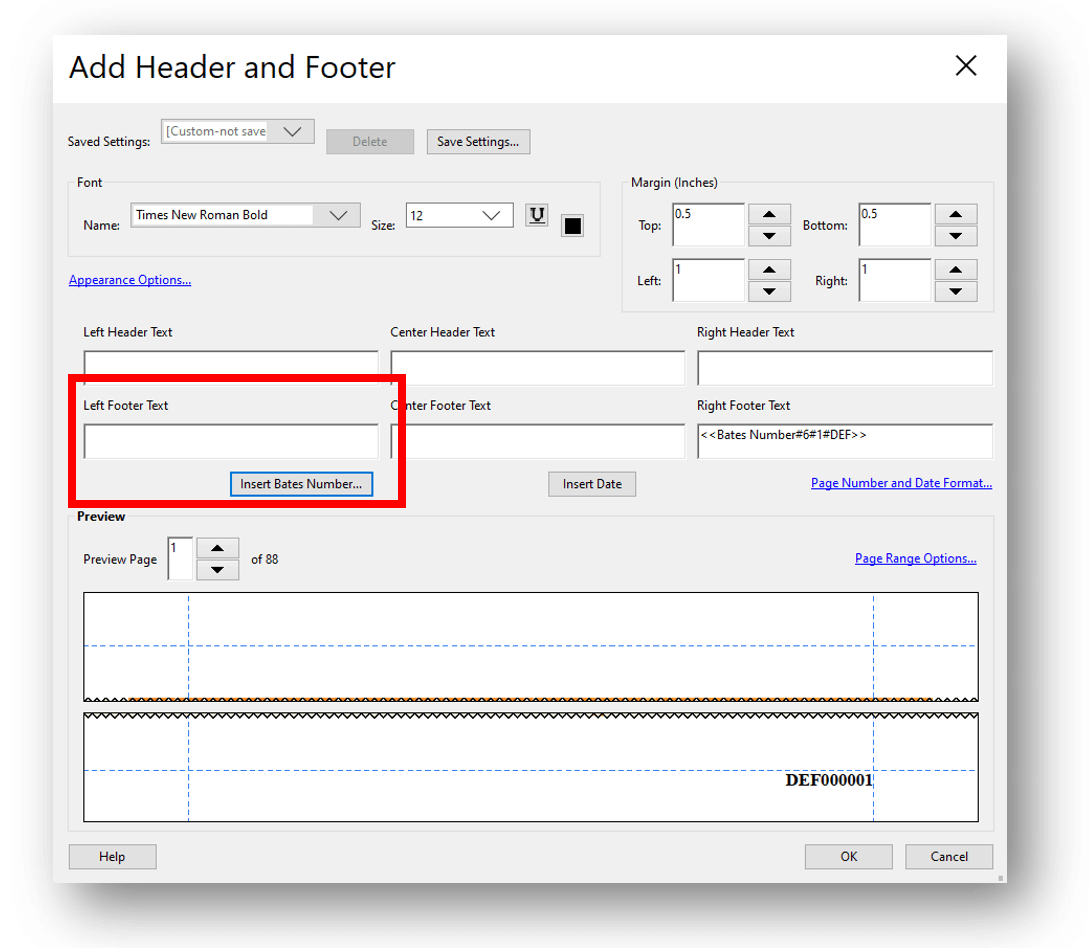Click into the Left Footer Text field
The image size is (1090, 948).
pyautogui.click(x=231, y=441)
